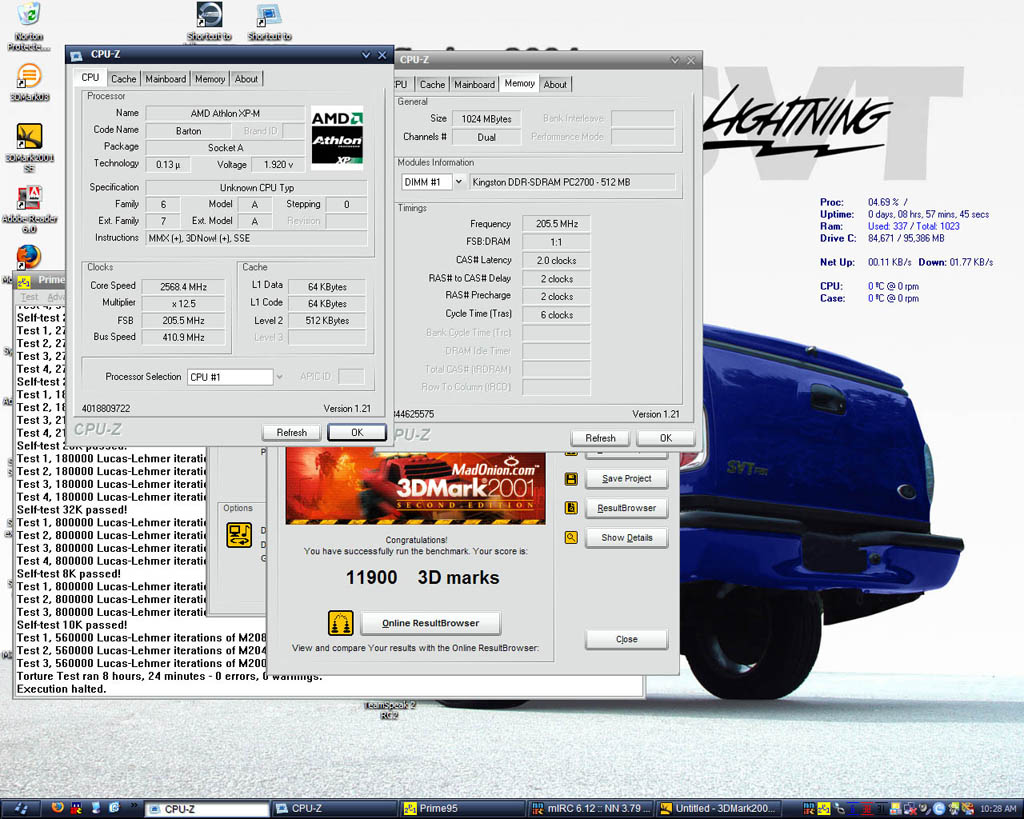
Task: Click OK in the front CPU-Z window
Action: pyautogui.click(x=357, y=432)
